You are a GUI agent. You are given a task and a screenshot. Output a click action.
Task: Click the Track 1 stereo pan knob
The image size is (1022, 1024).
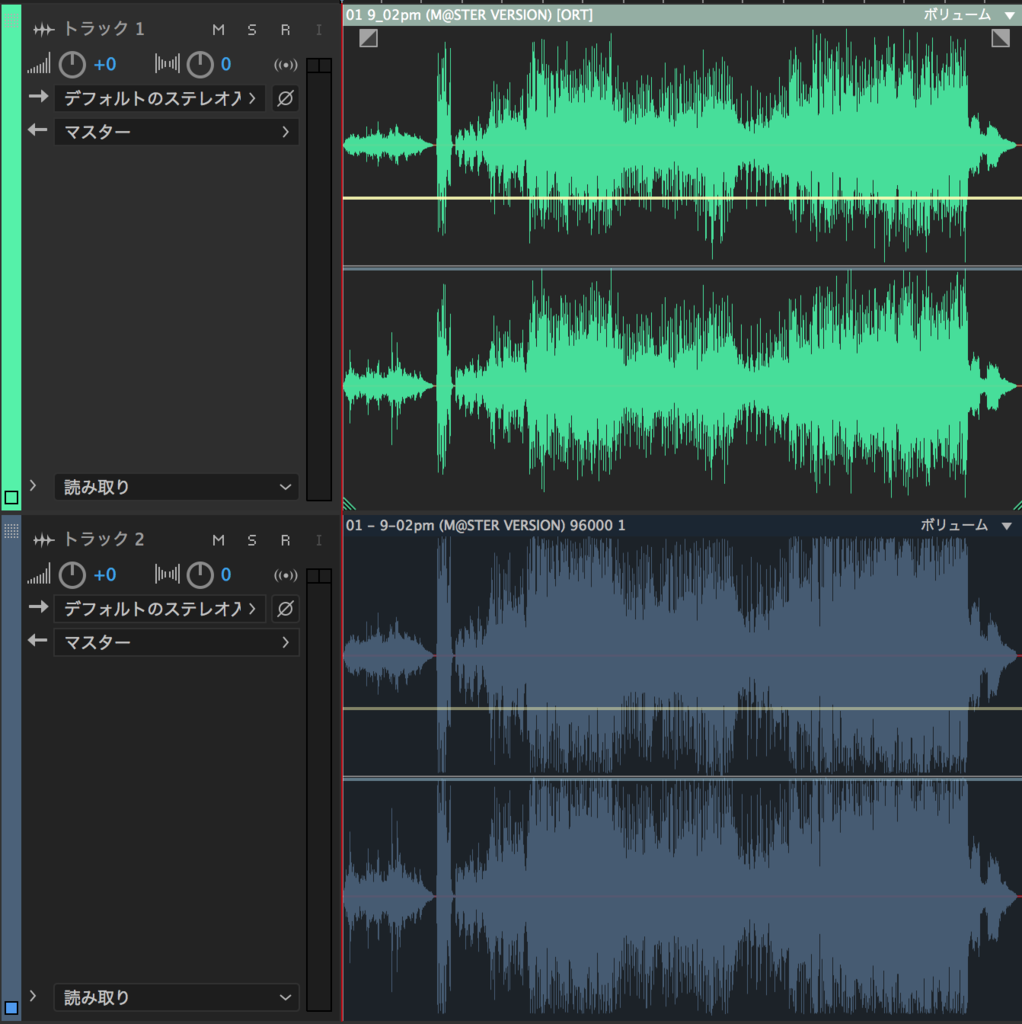[200, 64]
